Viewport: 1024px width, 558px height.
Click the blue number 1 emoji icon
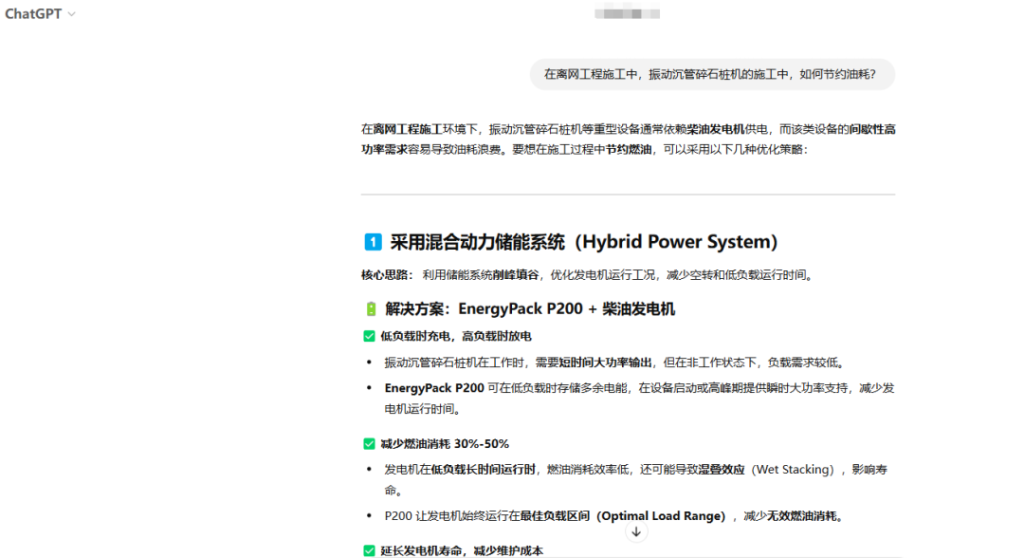coord(373,242)
